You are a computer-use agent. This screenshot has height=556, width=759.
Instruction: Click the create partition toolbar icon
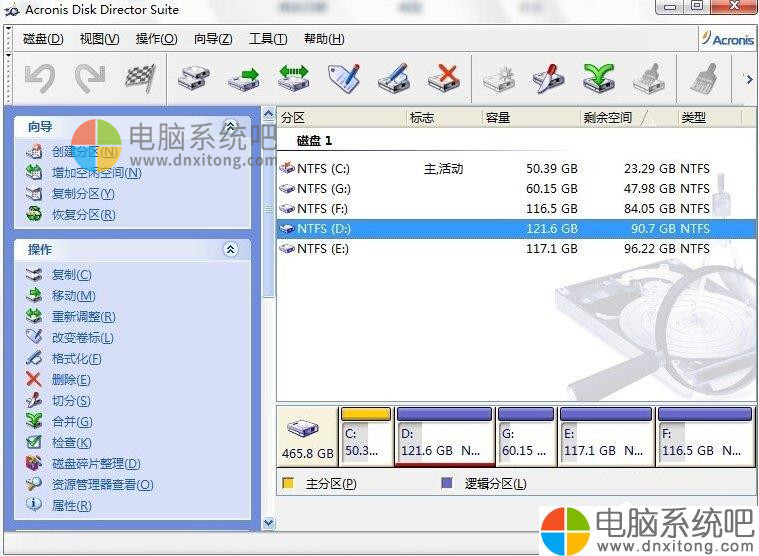click(x=499, y=78)
